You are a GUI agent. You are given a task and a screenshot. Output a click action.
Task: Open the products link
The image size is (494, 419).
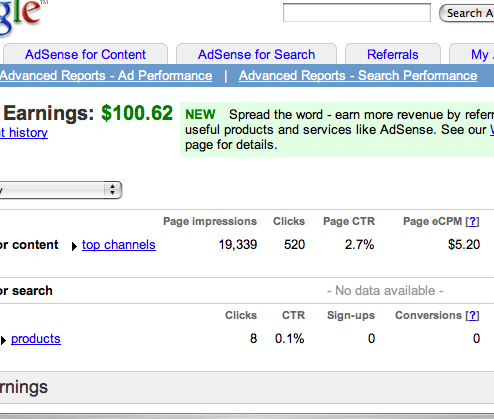[36, 339]
